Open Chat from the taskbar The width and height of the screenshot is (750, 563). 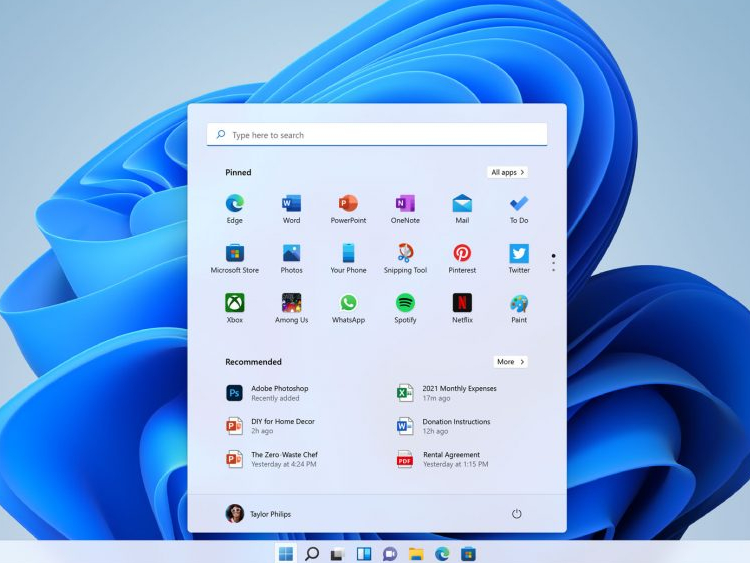click(390, 554)
